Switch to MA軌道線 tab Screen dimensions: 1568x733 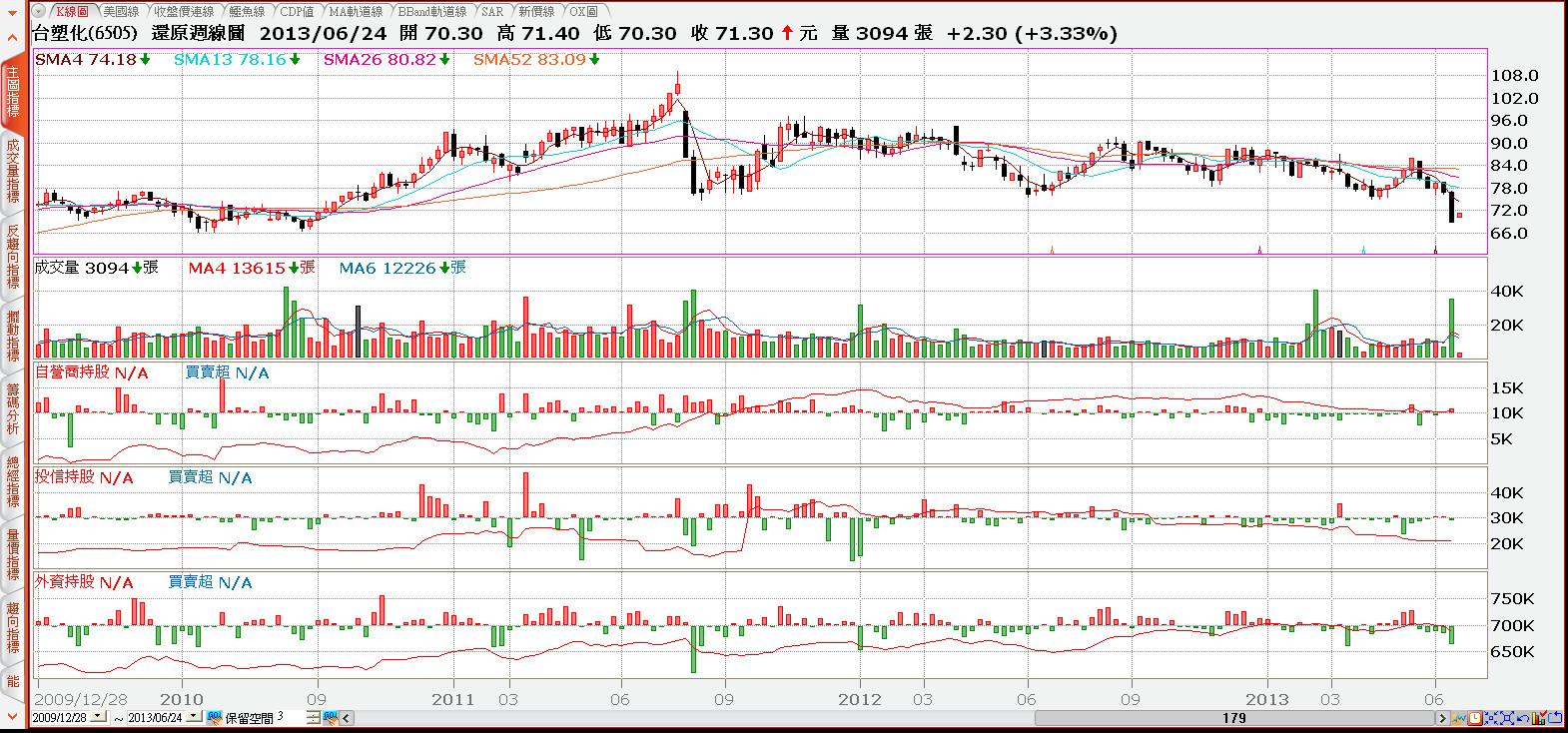[x=357, y=11]
